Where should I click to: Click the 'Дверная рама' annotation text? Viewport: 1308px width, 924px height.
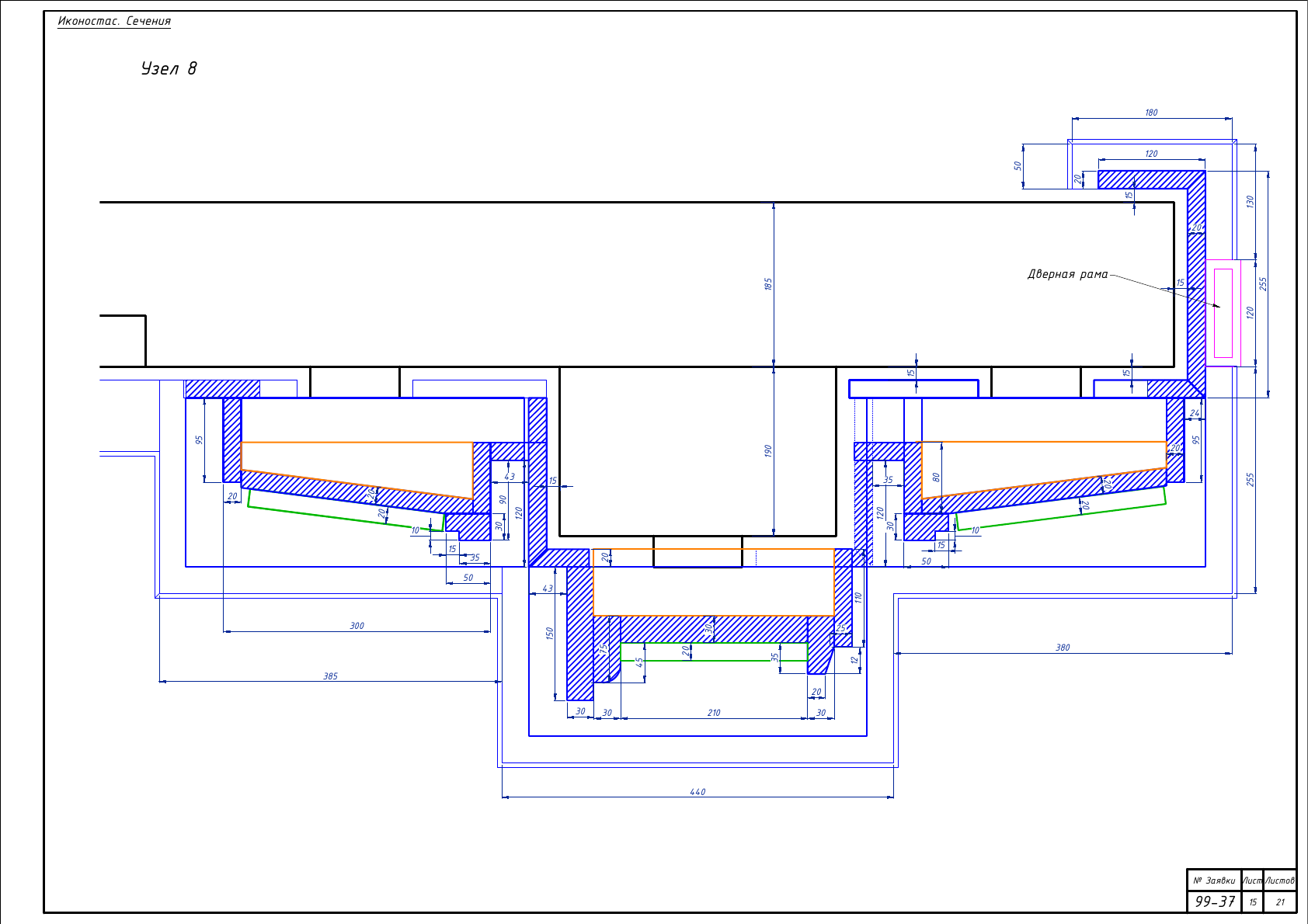coord(1067,274)
